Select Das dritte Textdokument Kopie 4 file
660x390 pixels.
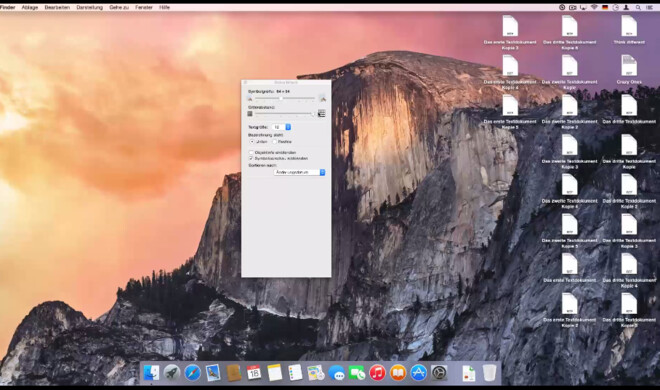629,271
